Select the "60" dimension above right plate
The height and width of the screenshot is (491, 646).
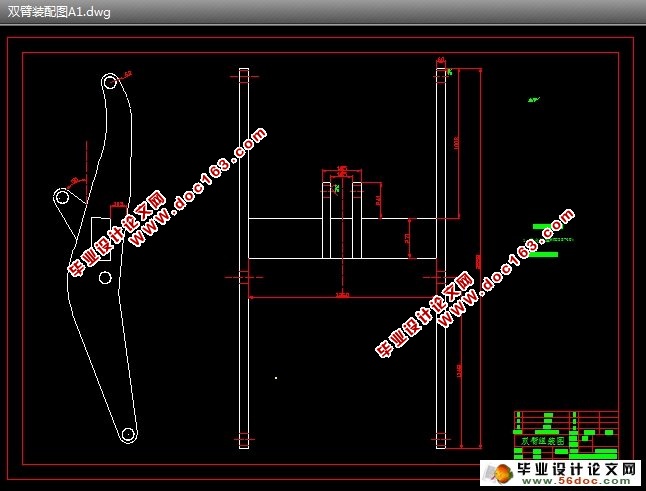click(441, 60)
